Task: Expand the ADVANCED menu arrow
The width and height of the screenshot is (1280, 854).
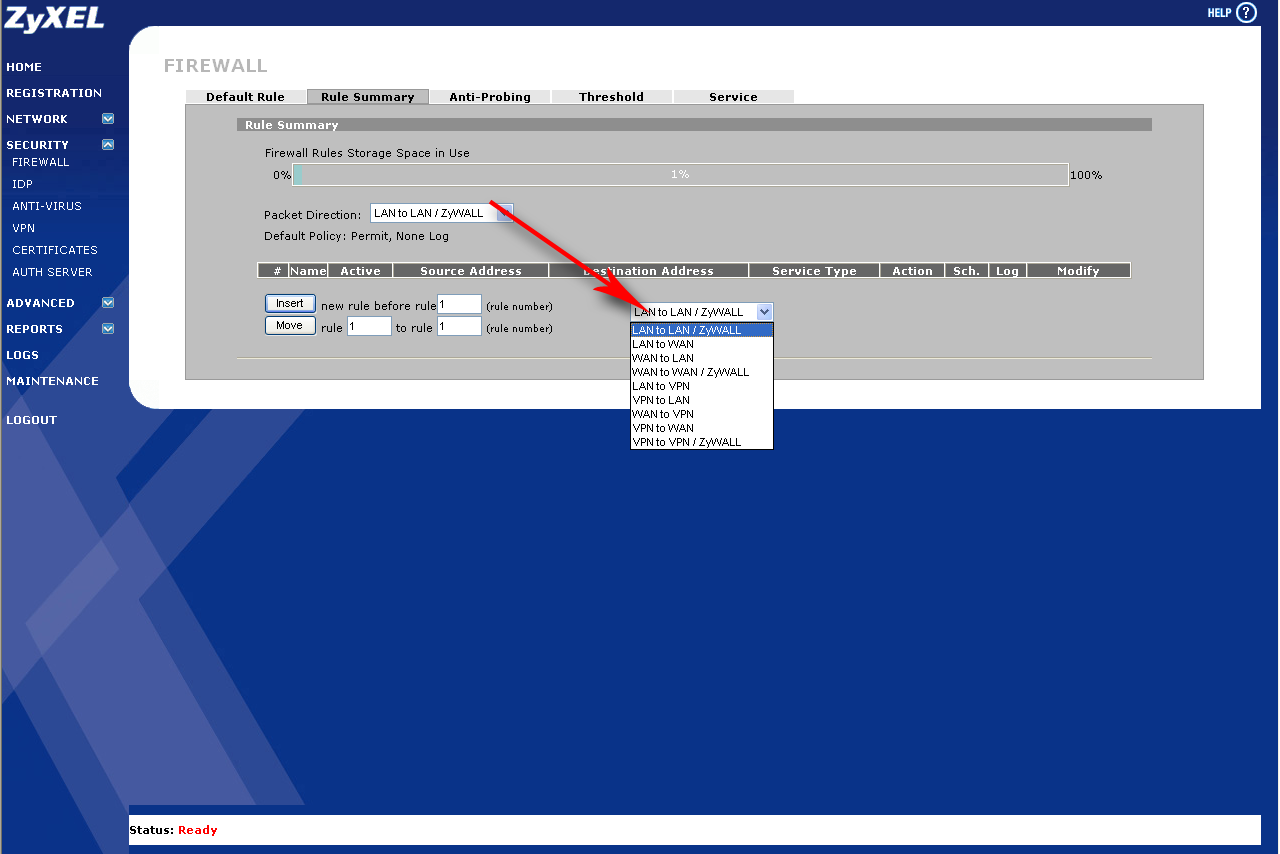Action: [108, 303]
